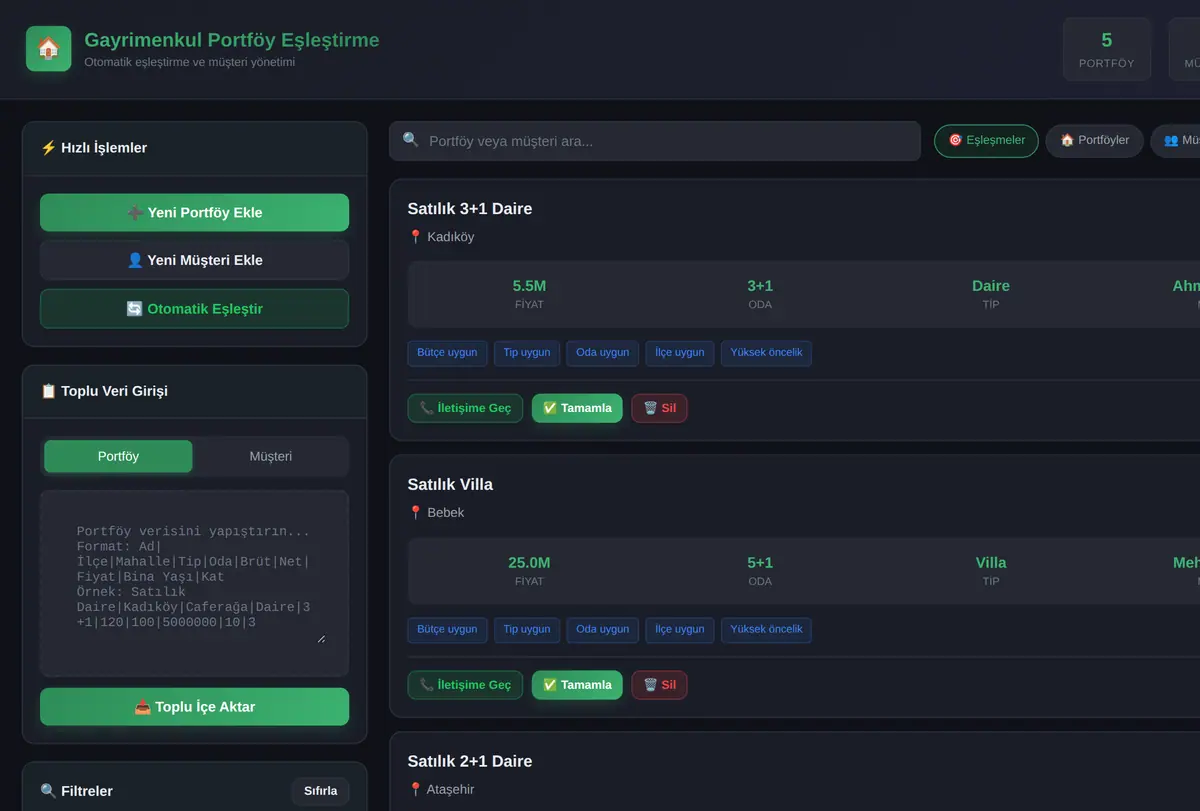Viewport: 1200px width, 811px height.
Task: Delete the Satılık 3+1 Daire match
Action: [659, 408]
